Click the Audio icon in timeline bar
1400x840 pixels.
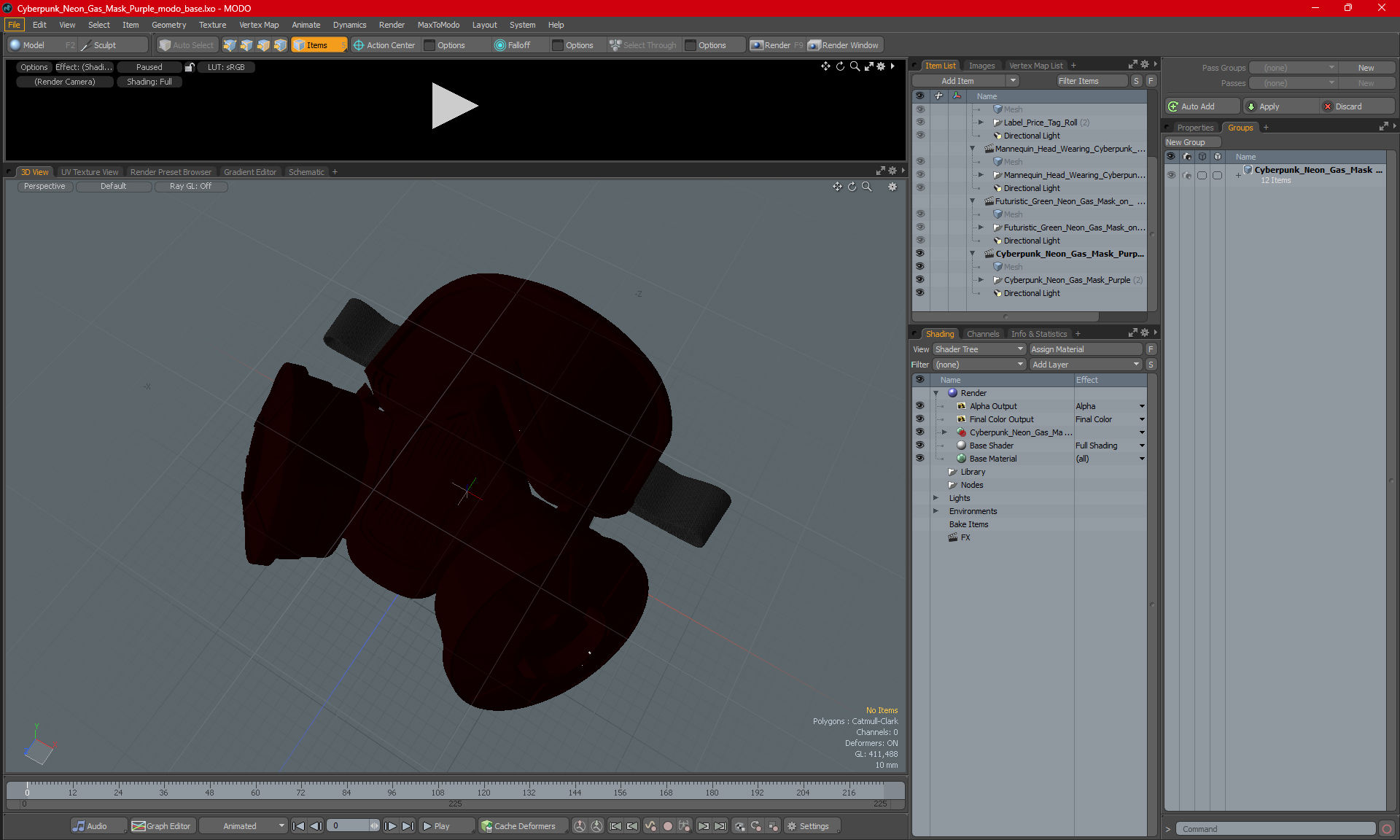pyautogui.click(x=79, y=826)
